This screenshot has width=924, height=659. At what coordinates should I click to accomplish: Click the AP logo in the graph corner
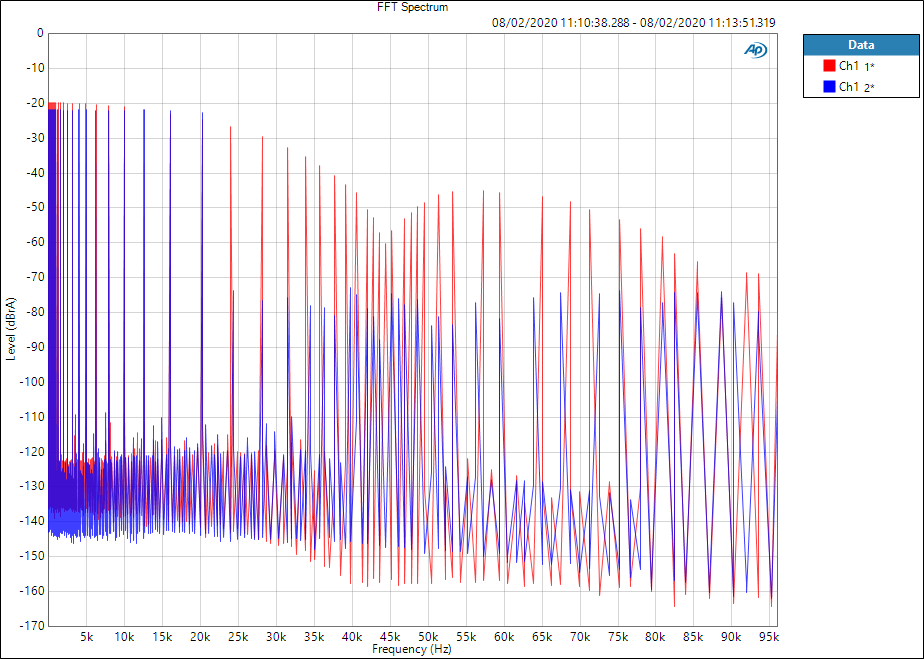[755, 50]
